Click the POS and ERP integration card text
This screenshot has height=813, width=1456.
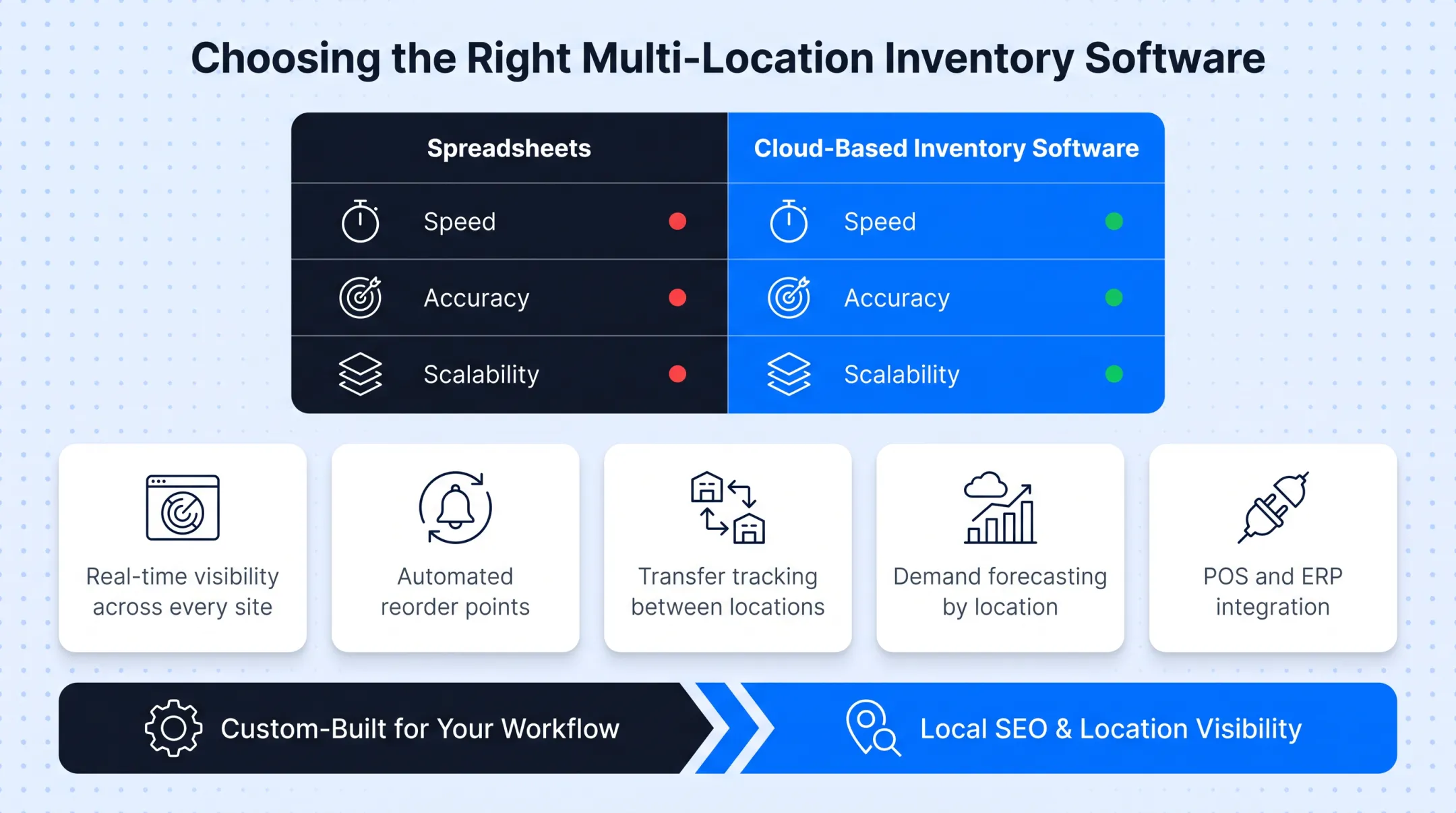click(x=1273, y=591)
